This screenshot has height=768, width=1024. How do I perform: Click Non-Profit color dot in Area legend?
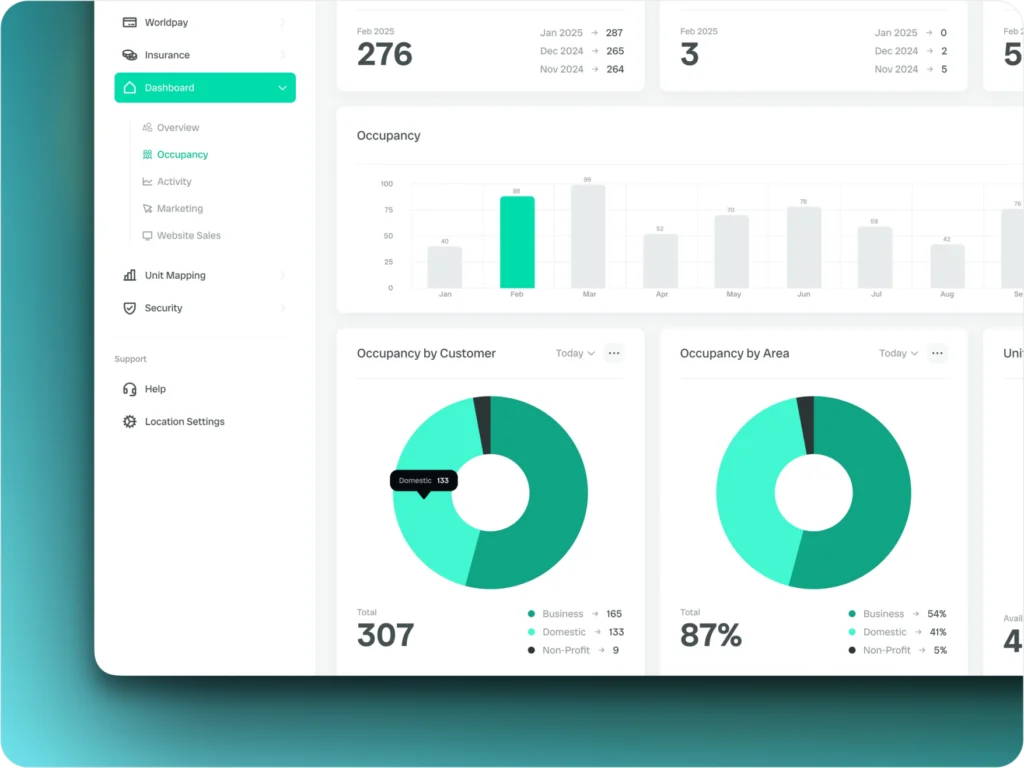click(852, 650)
